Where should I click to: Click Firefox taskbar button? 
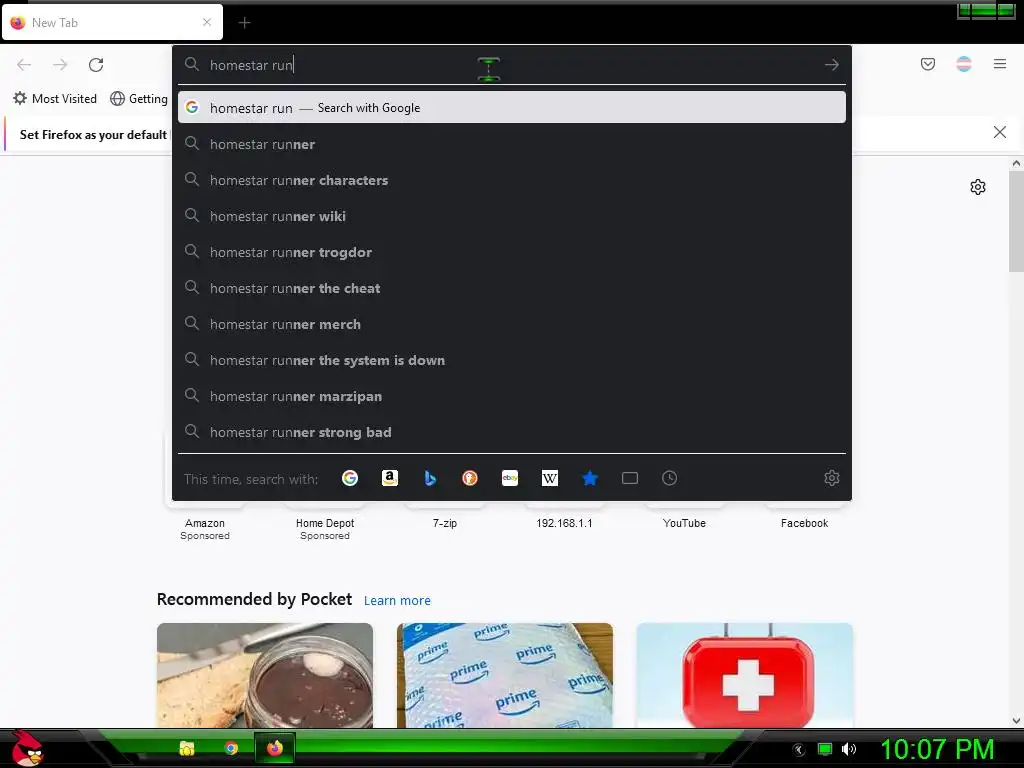pyautogui.click(x=274, y=748)
